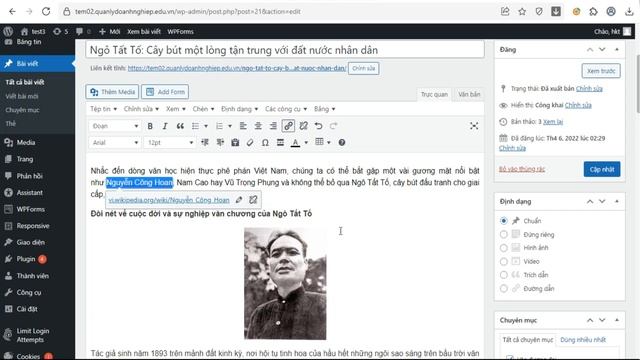This screenshot has width=640, height=360.
Task: Insert horizontal line
Action: (x=280, y=142)
